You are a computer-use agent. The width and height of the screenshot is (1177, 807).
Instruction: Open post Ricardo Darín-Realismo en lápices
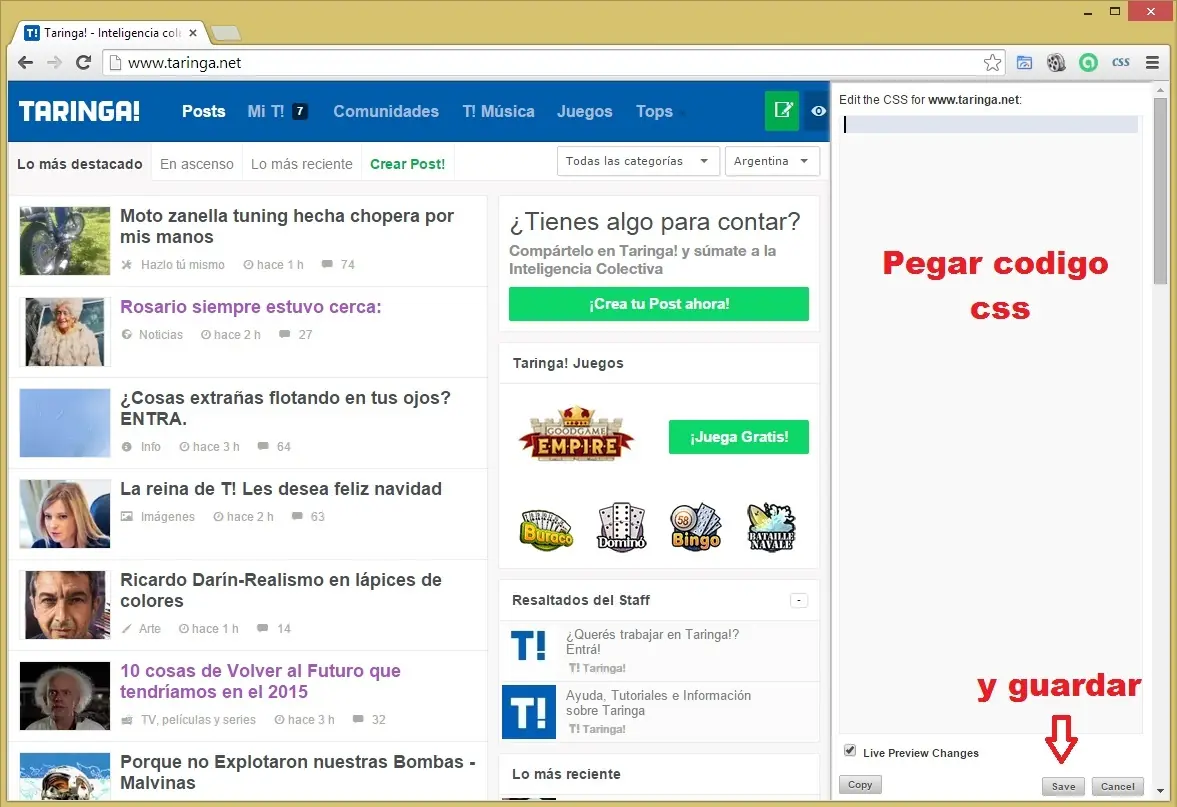(x=281, y=590)
